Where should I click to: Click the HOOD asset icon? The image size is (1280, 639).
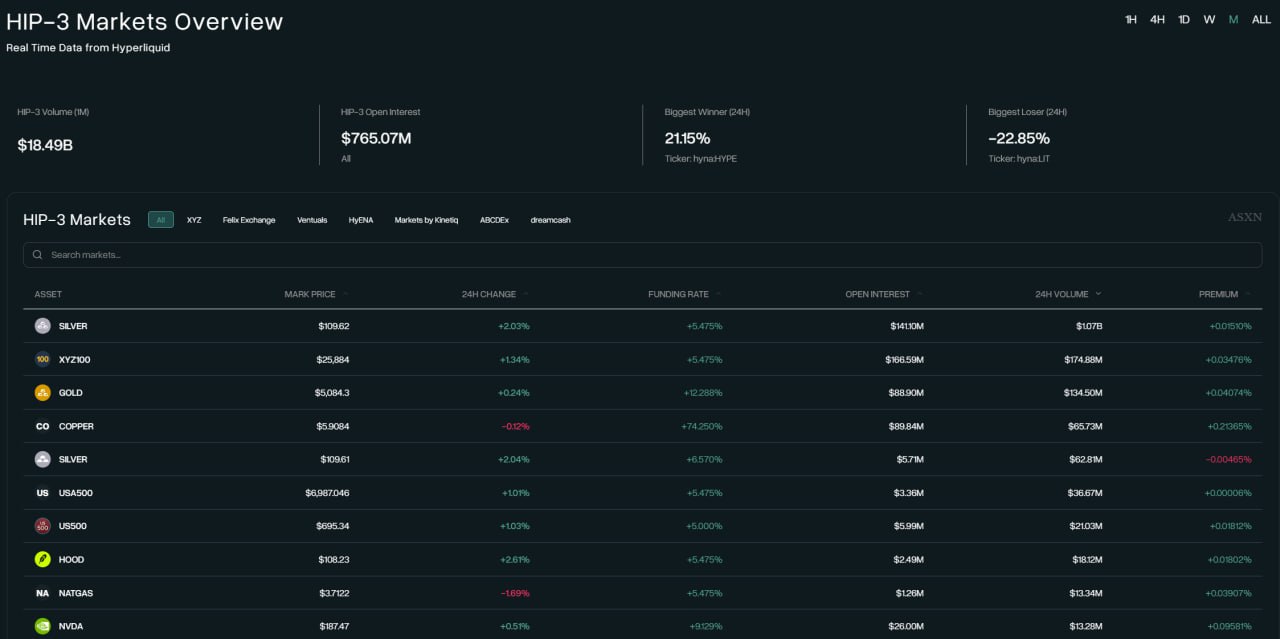pyautogui.click(x=42, y=560)
